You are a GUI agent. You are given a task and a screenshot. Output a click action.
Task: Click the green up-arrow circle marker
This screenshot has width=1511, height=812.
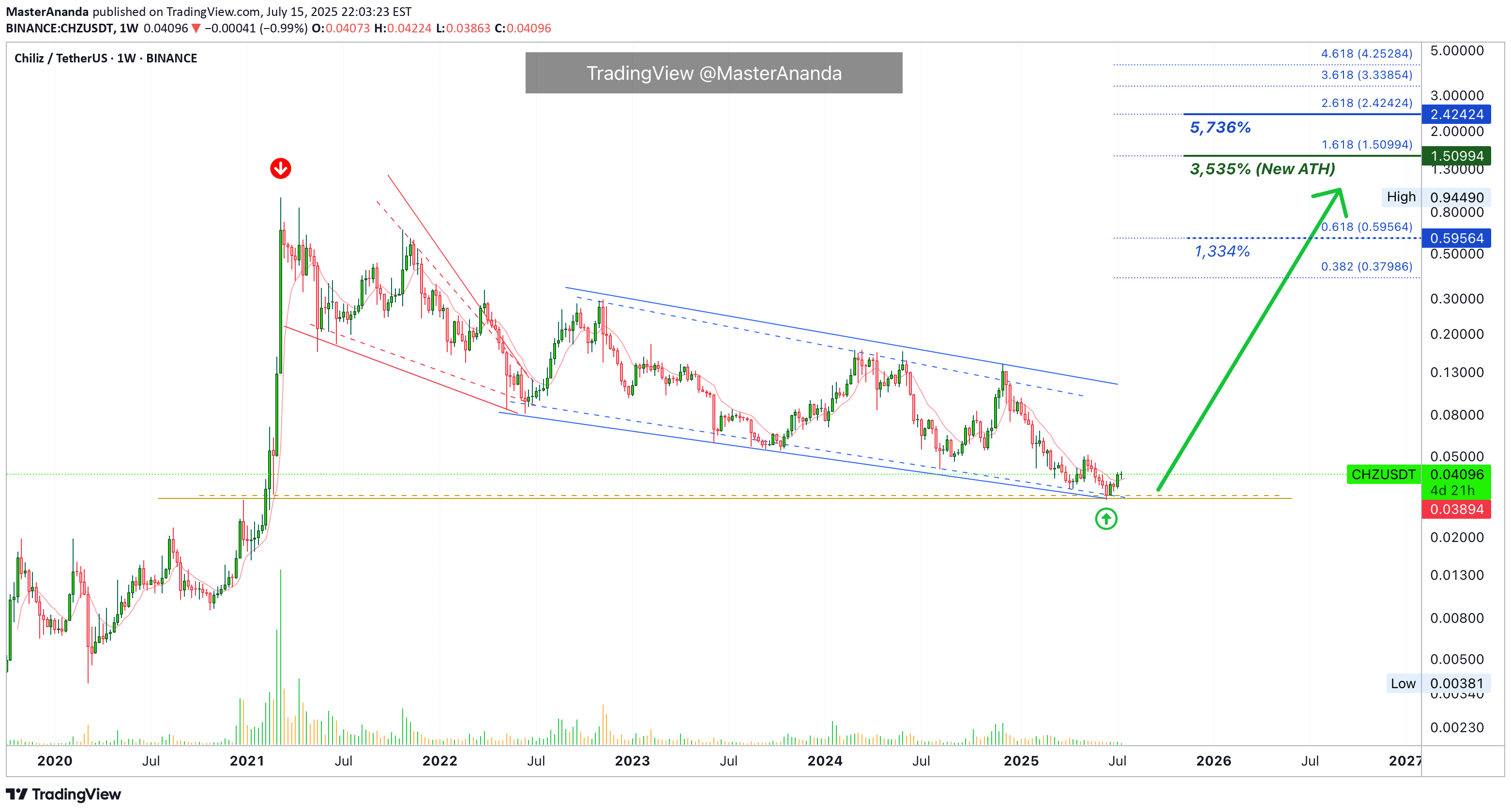coord(1106,518)
